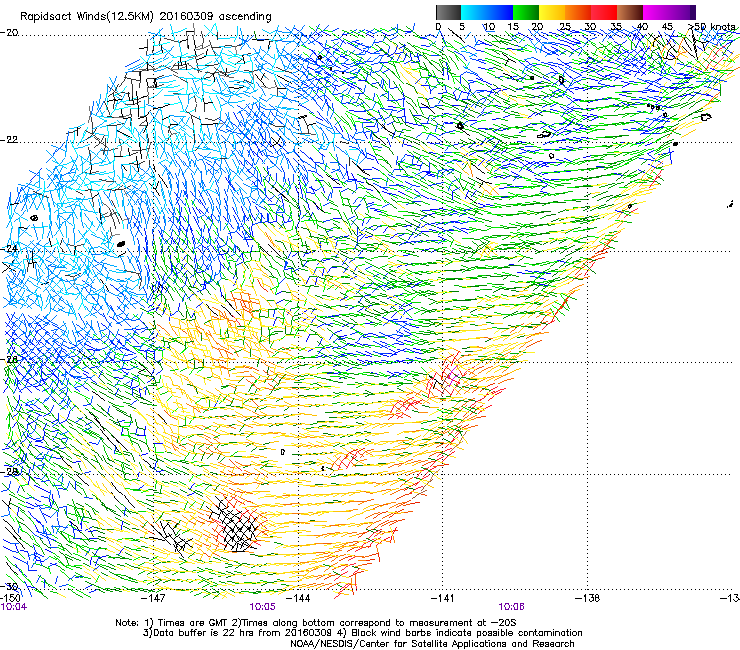The image size is (740, 650).
Task: Click the -150 longitude label
Action: click(x=10, y=598)
